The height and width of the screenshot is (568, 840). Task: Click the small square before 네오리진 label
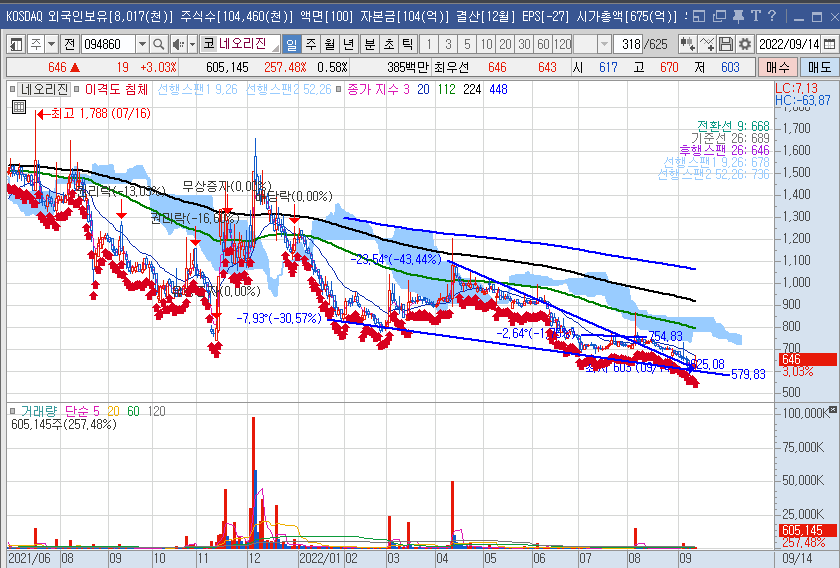[x=12, y=89]
